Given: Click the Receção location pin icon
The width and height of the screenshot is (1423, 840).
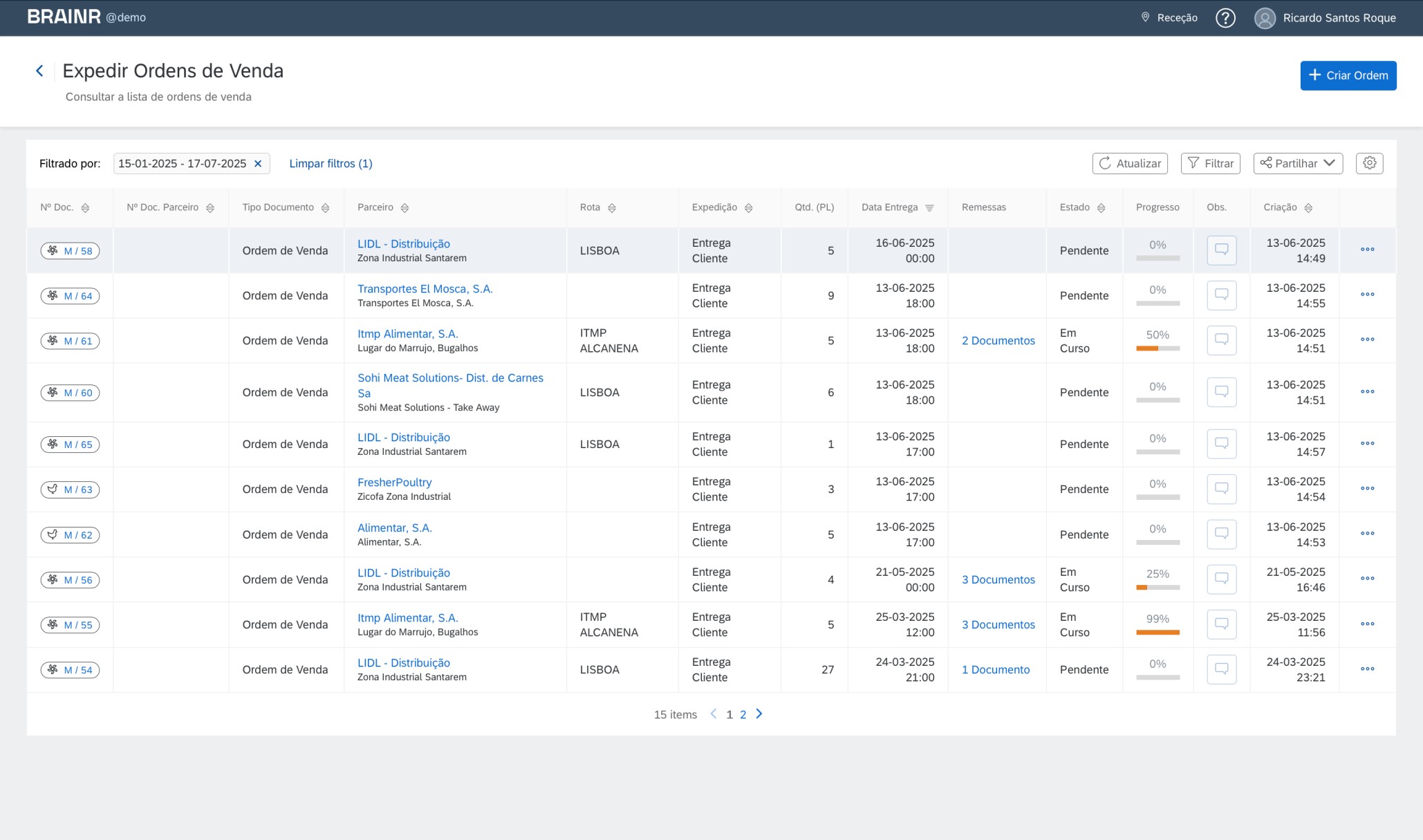Looking at the screenshot, I should [x=1145, y=17].
